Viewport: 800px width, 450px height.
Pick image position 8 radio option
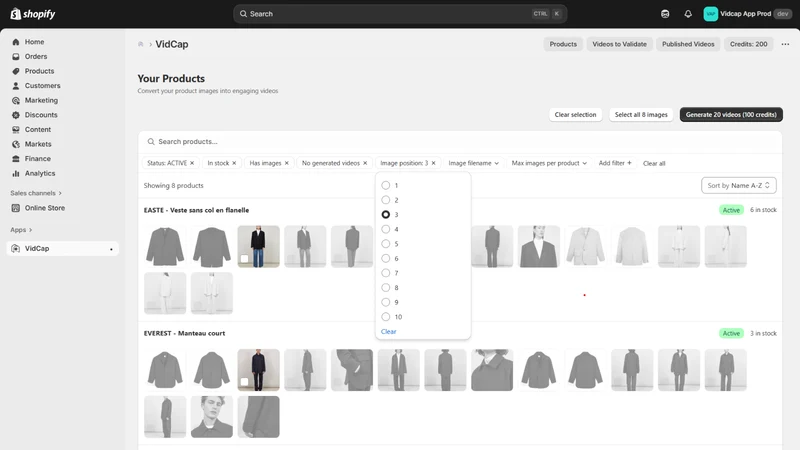tap(386, 288)
